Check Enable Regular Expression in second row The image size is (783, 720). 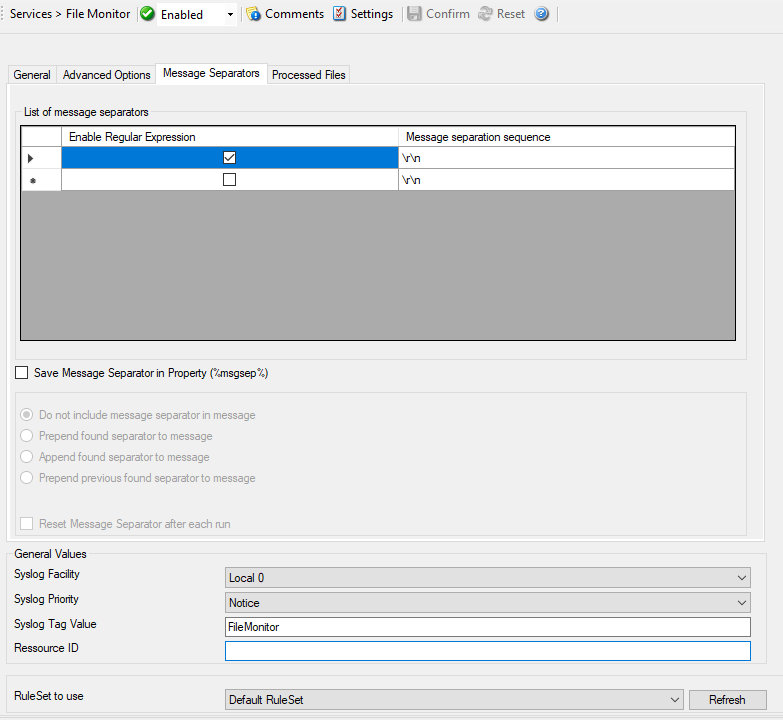pyautogui.click(x=230, y=180)
